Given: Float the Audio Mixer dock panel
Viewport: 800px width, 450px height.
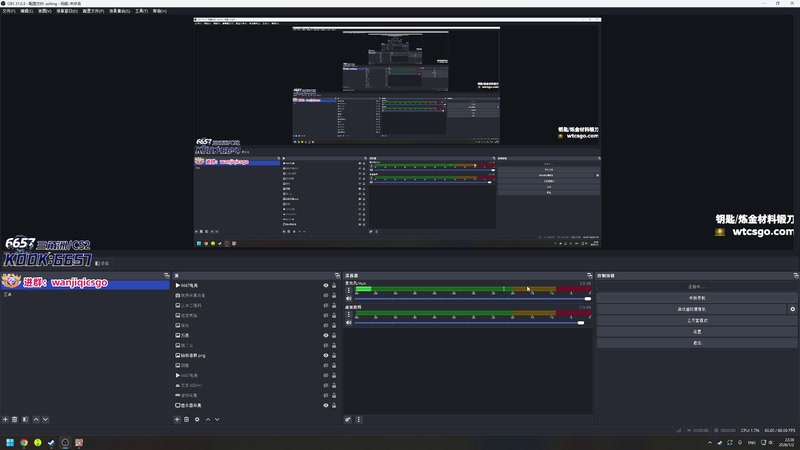Looking at the screenshot, I should point(589,276).
